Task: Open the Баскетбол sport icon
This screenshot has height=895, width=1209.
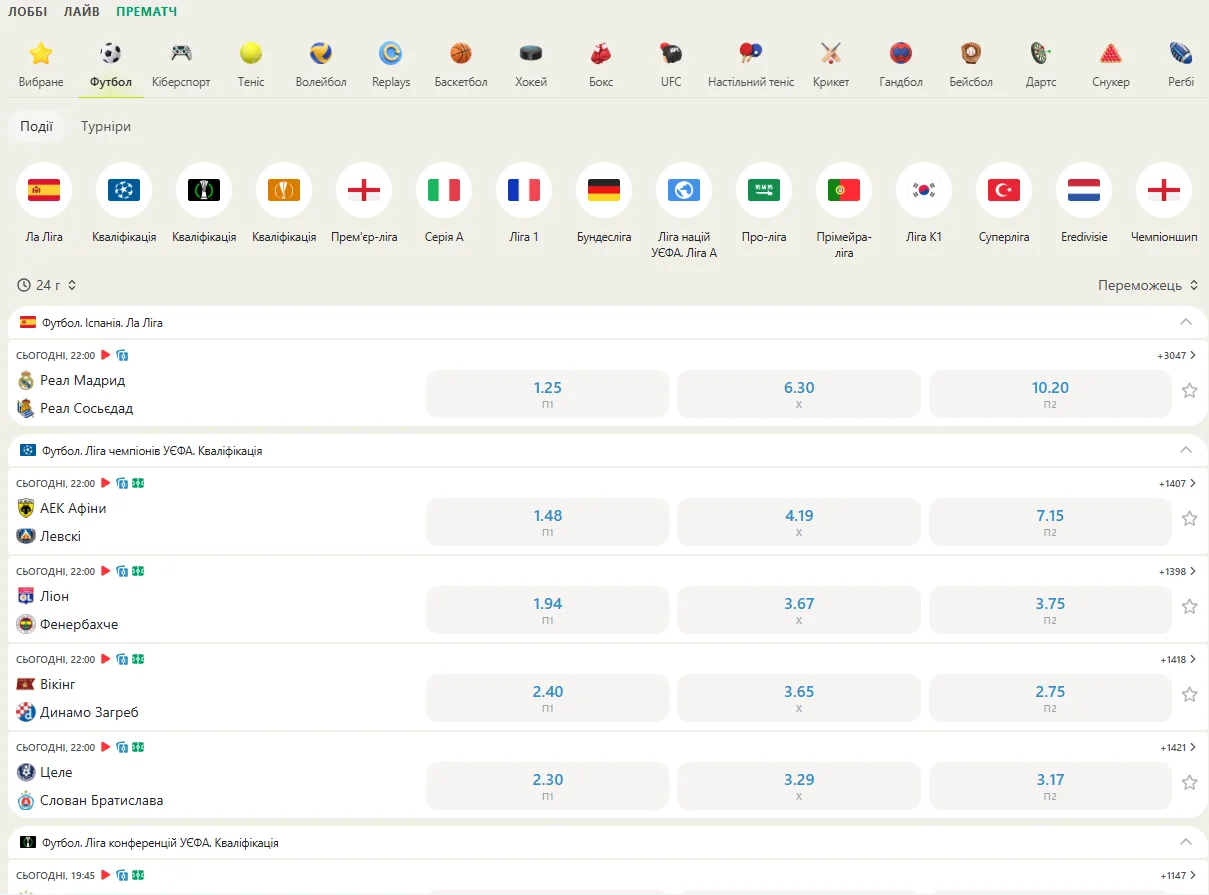Action: pos(461,53)
